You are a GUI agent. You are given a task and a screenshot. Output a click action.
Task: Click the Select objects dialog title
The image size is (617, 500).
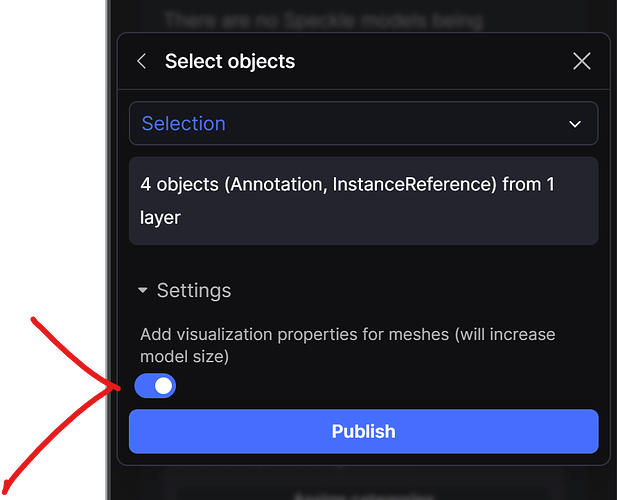(230, 62)
